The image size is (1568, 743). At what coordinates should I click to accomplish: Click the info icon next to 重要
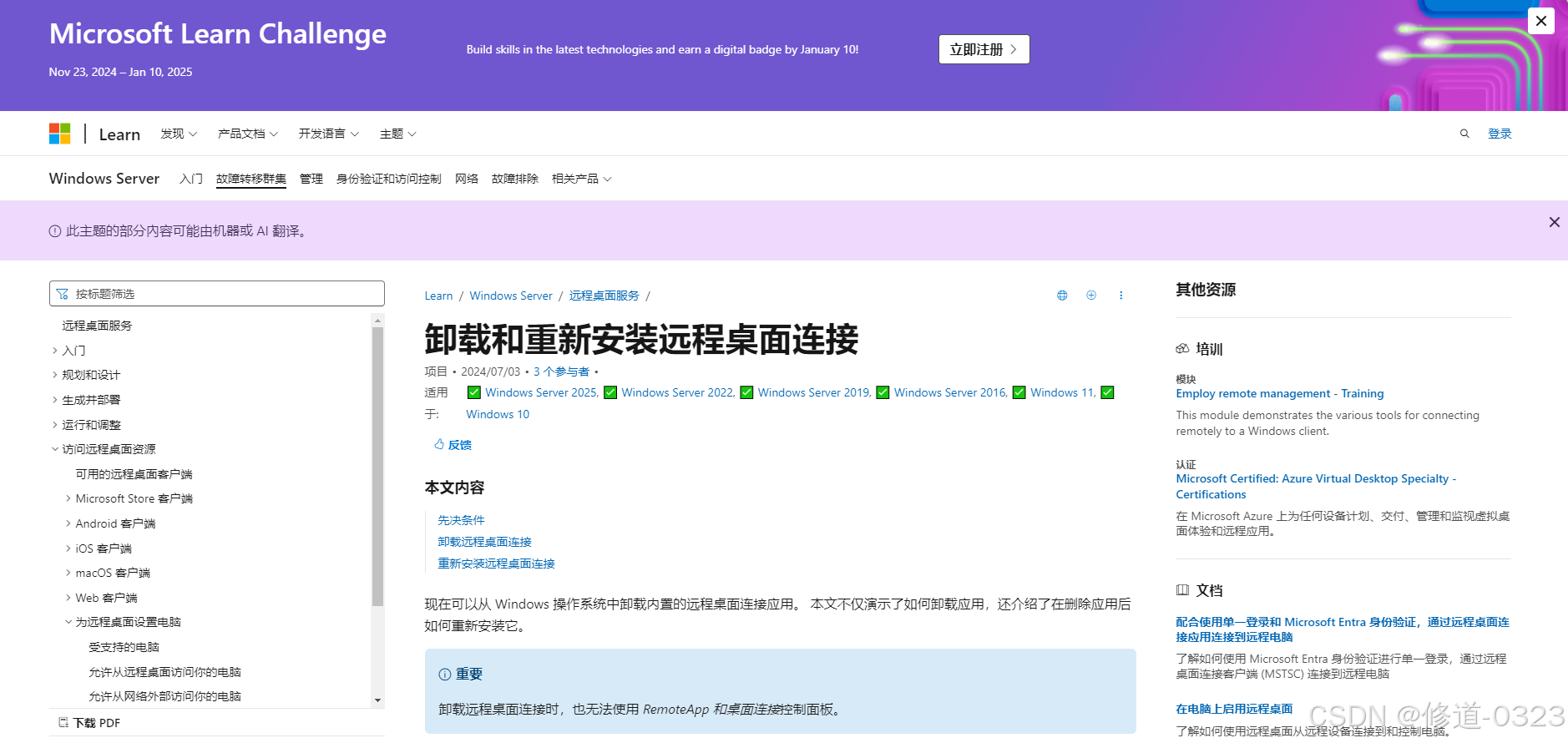pyautogui.click(x=445, y=675)
